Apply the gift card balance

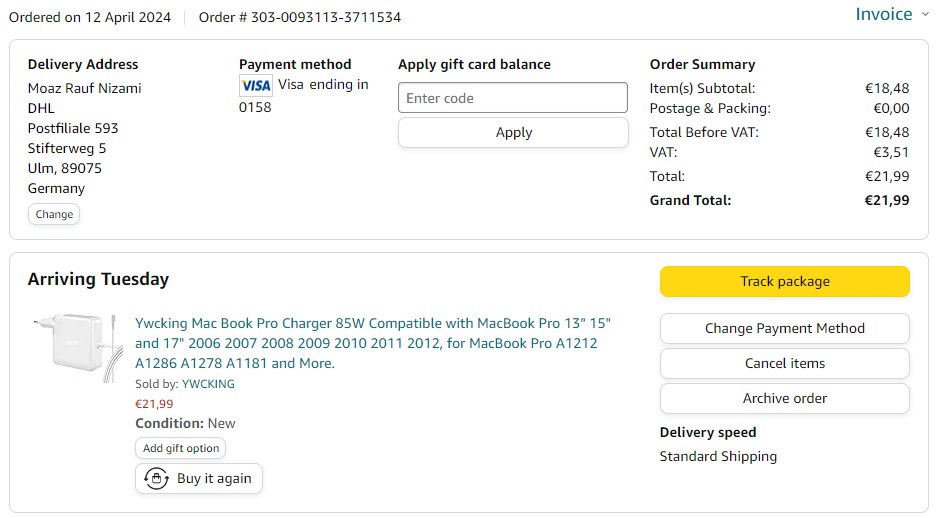(x=513, y=132)
